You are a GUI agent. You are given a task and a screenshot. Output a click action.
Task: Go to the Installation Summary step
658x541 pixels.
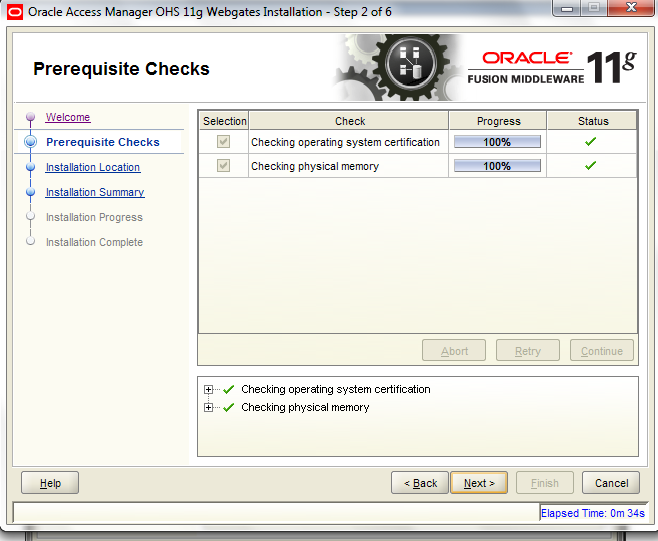tap(95, 192)
